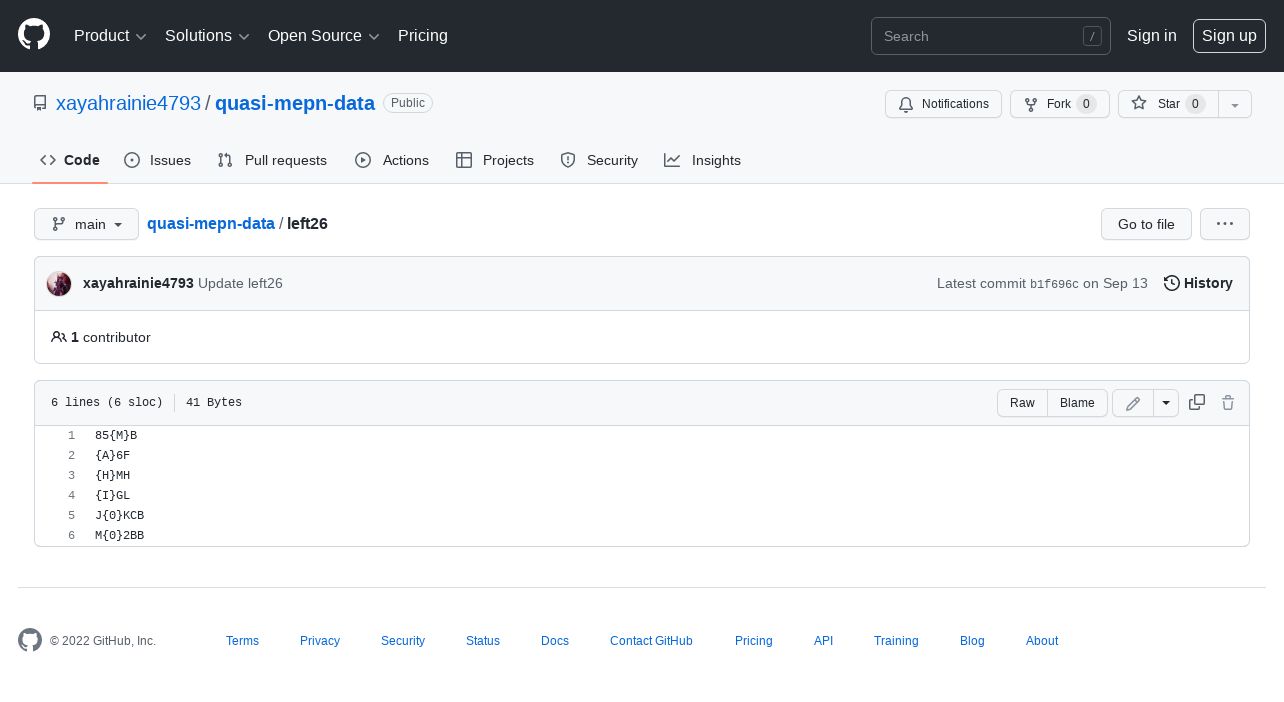Open the Status footer link

coord(483,641)
